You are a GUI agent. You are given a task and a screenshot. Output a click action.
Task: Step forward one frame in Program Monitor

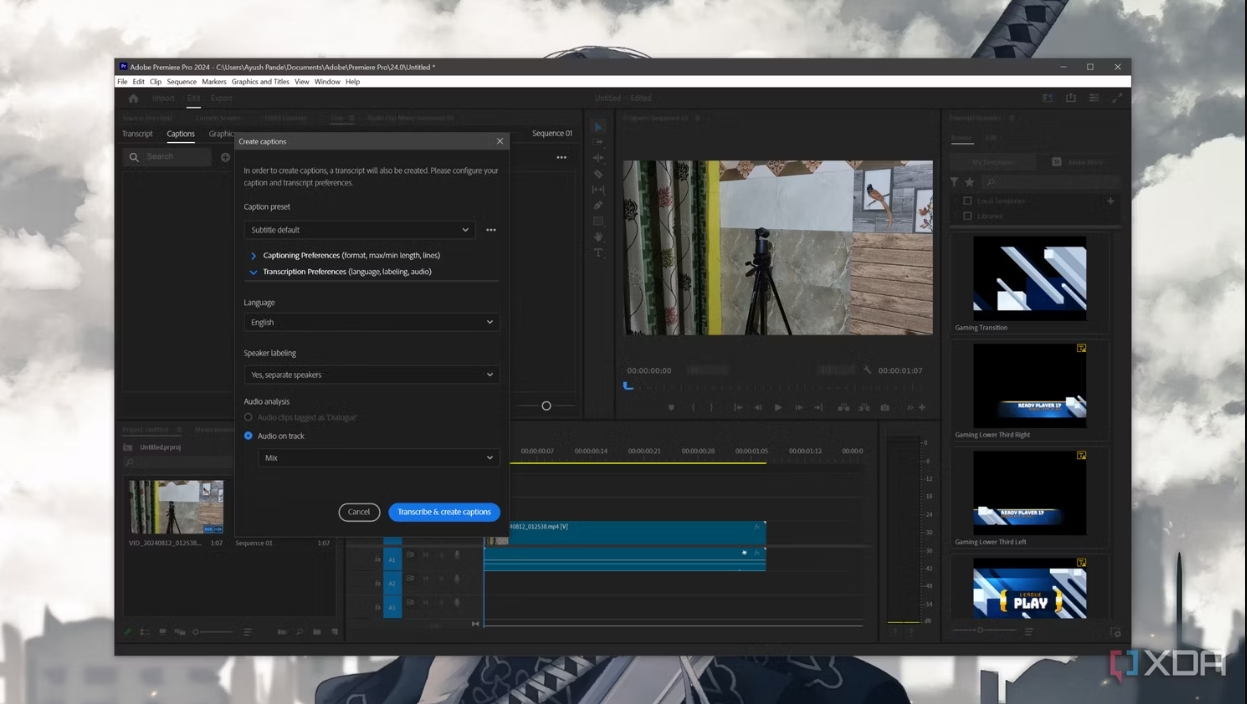[799, 408]
